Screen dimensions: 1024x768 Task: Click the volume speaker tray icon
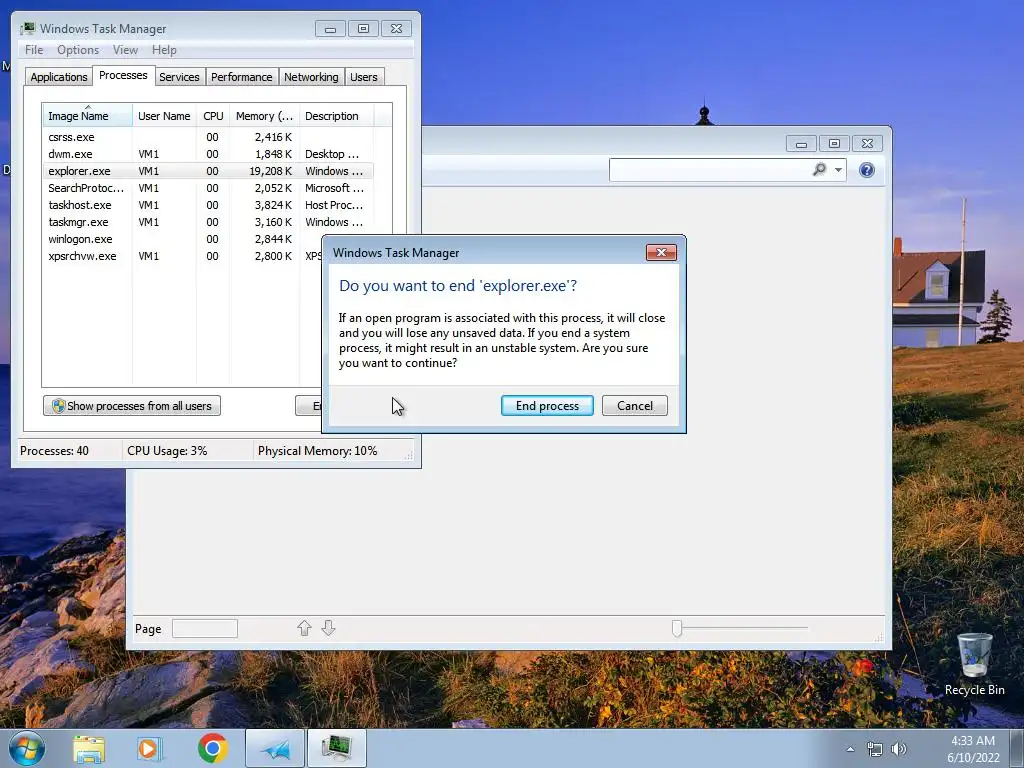point(899,749)
